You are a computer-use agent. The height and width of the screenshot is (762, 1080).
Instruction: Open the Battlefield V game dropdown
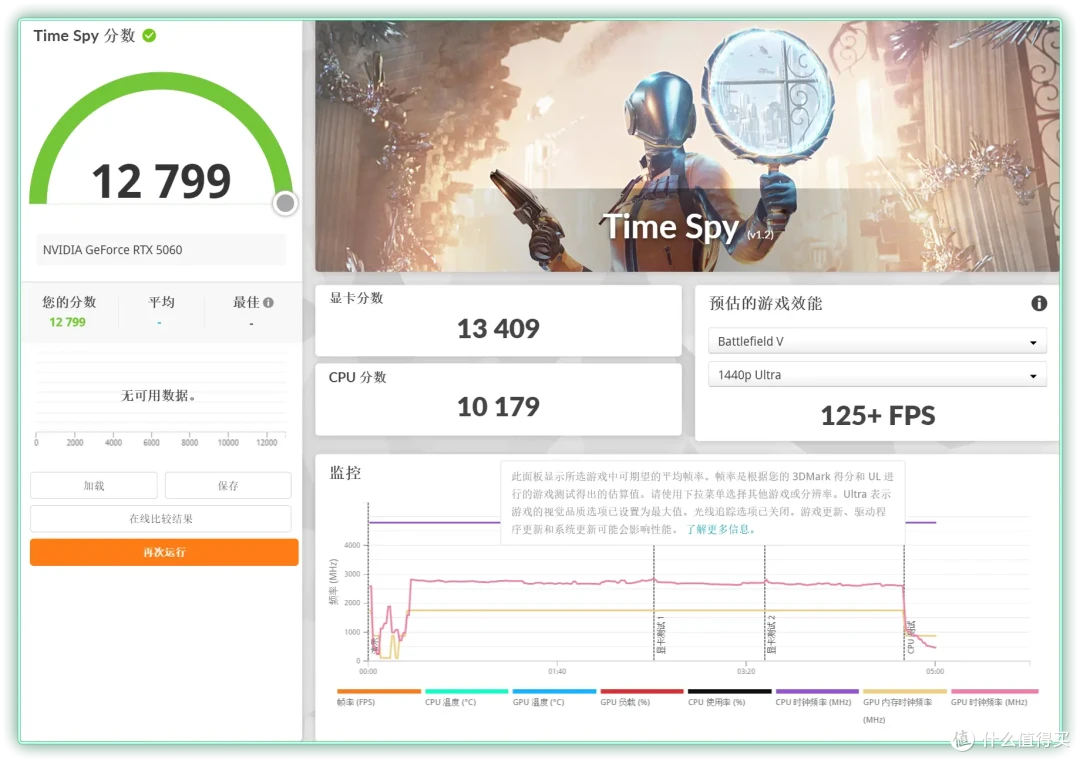pyautogui.click(x=877, y=341)
